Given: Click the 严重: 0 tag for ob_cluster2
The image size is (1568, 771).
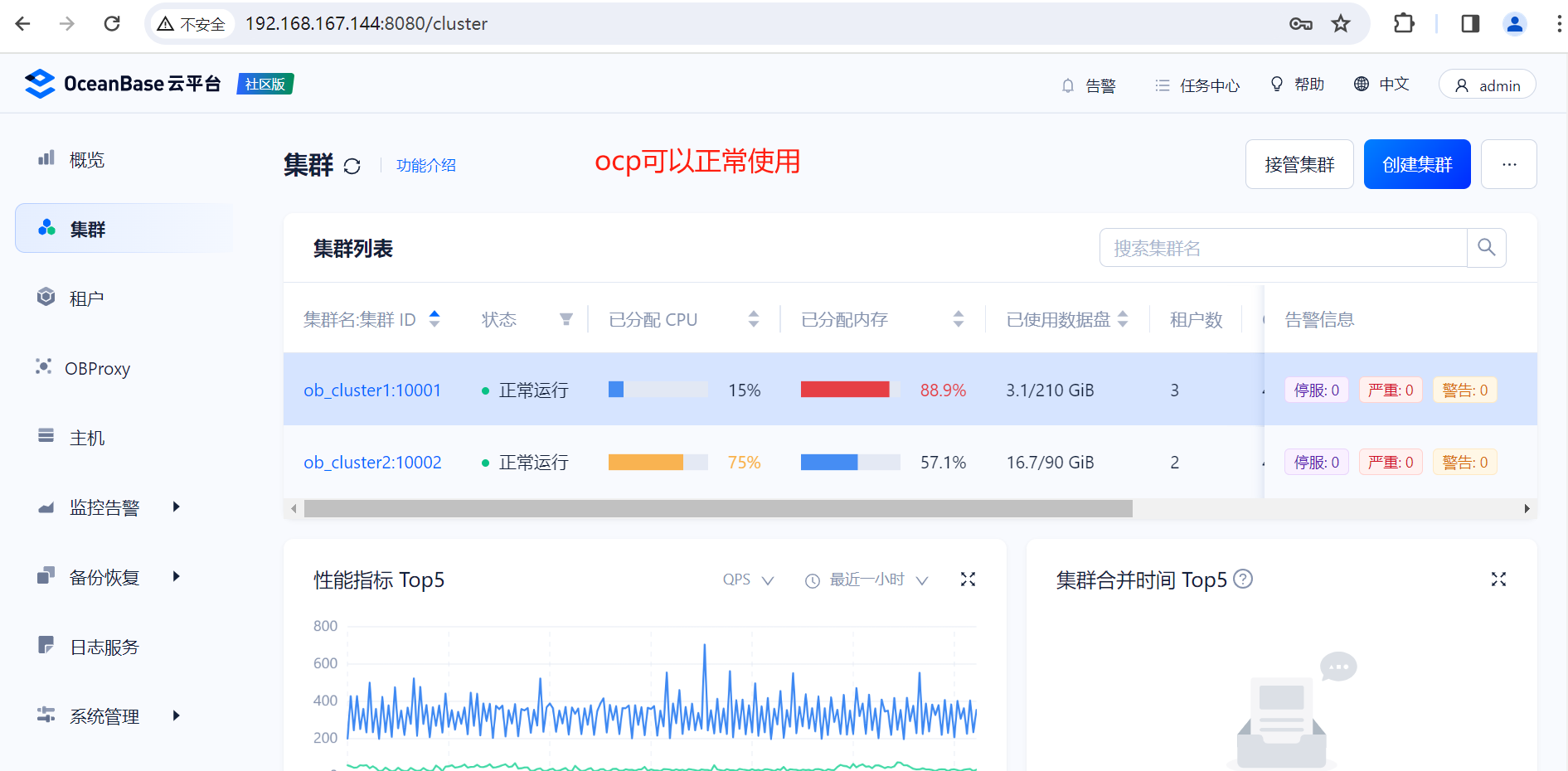Looking at the screenshot, I should (x=1391, y=462).
